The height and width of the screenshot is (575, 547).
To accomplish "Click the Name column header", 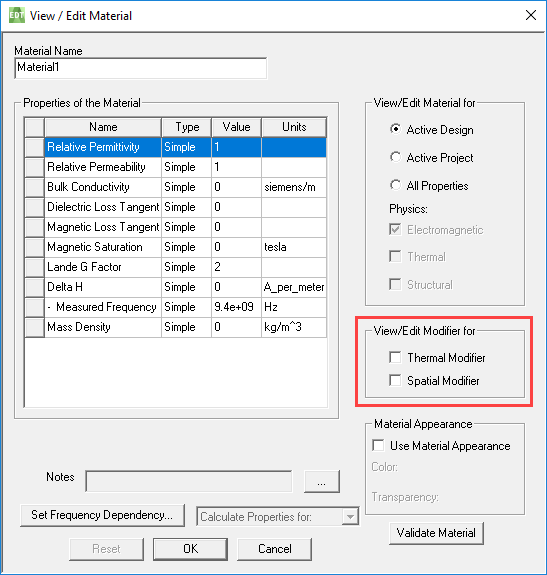I will 103,127.
